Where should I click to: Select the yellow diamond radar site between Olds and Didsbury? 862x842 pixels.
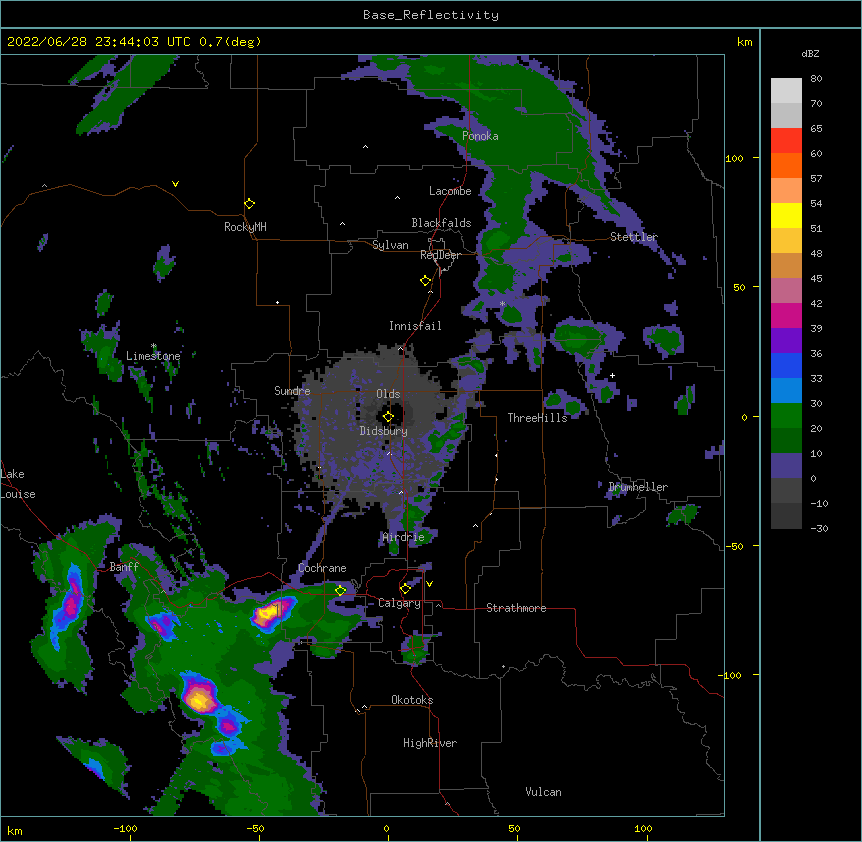[388, 417]
